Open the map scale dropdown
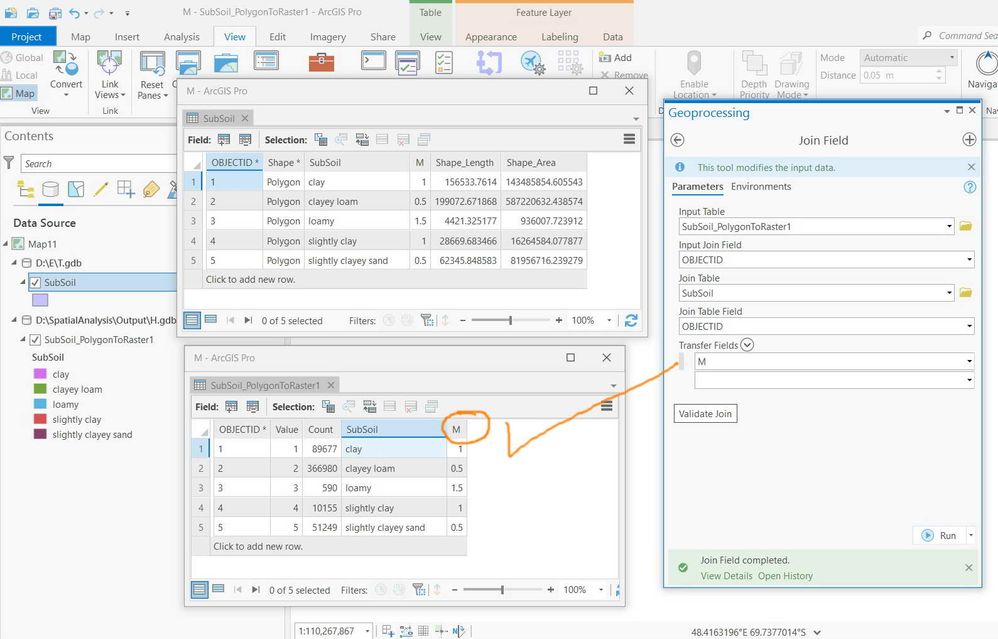The width and height of the screenshot is (998, 639). click(367, 631)
